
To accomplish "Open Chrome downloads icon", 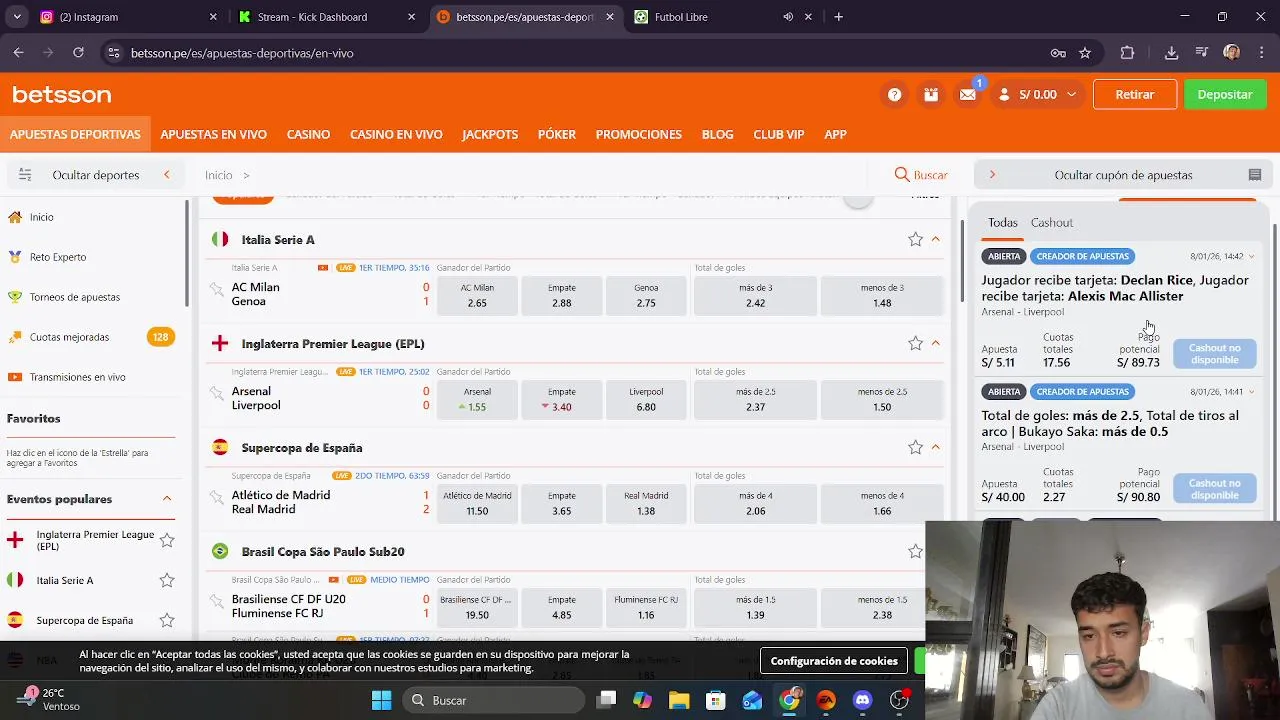I will point(1172,53).
